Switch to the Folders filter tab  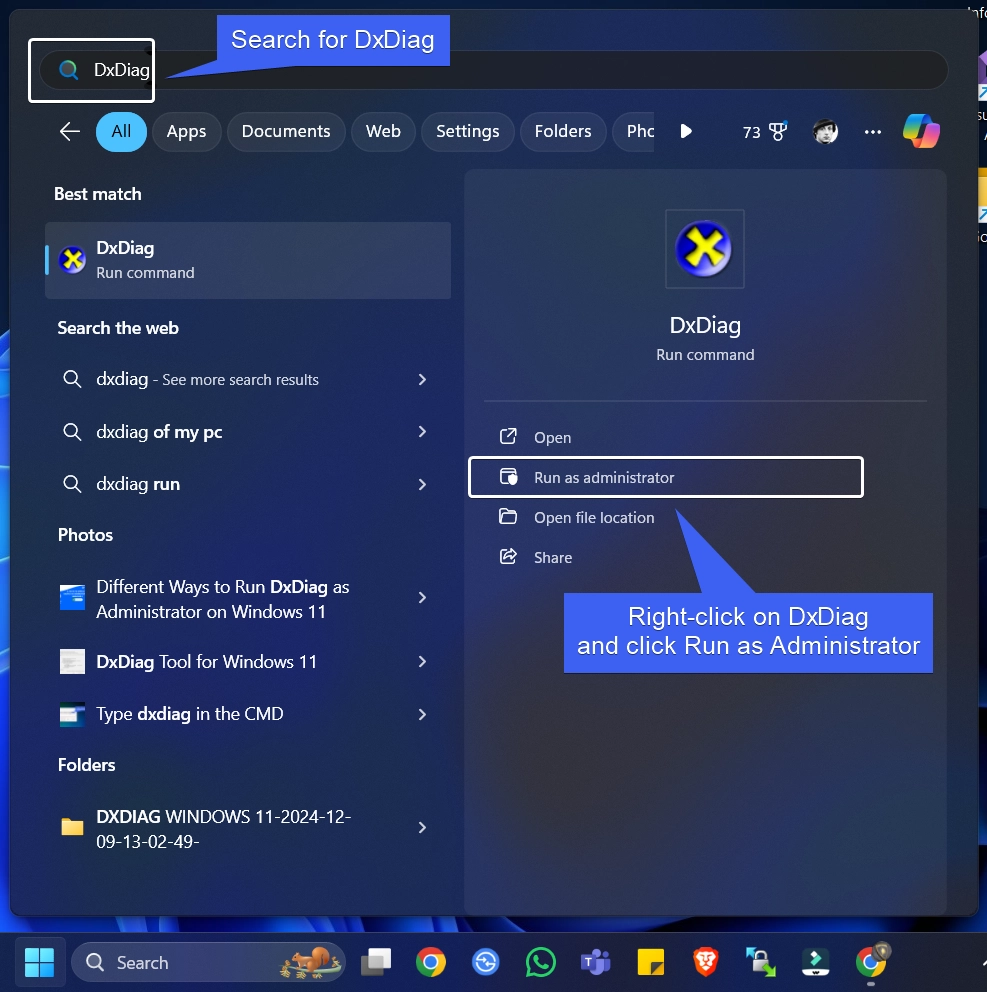[x=562, y=132]
